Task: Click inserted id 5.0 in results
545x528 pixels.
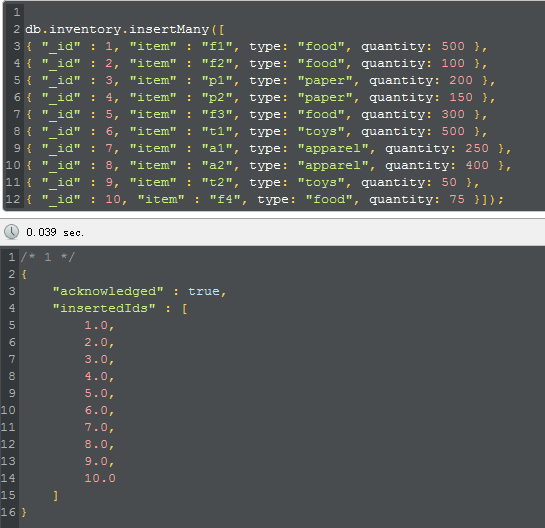Action: point(96,393)
